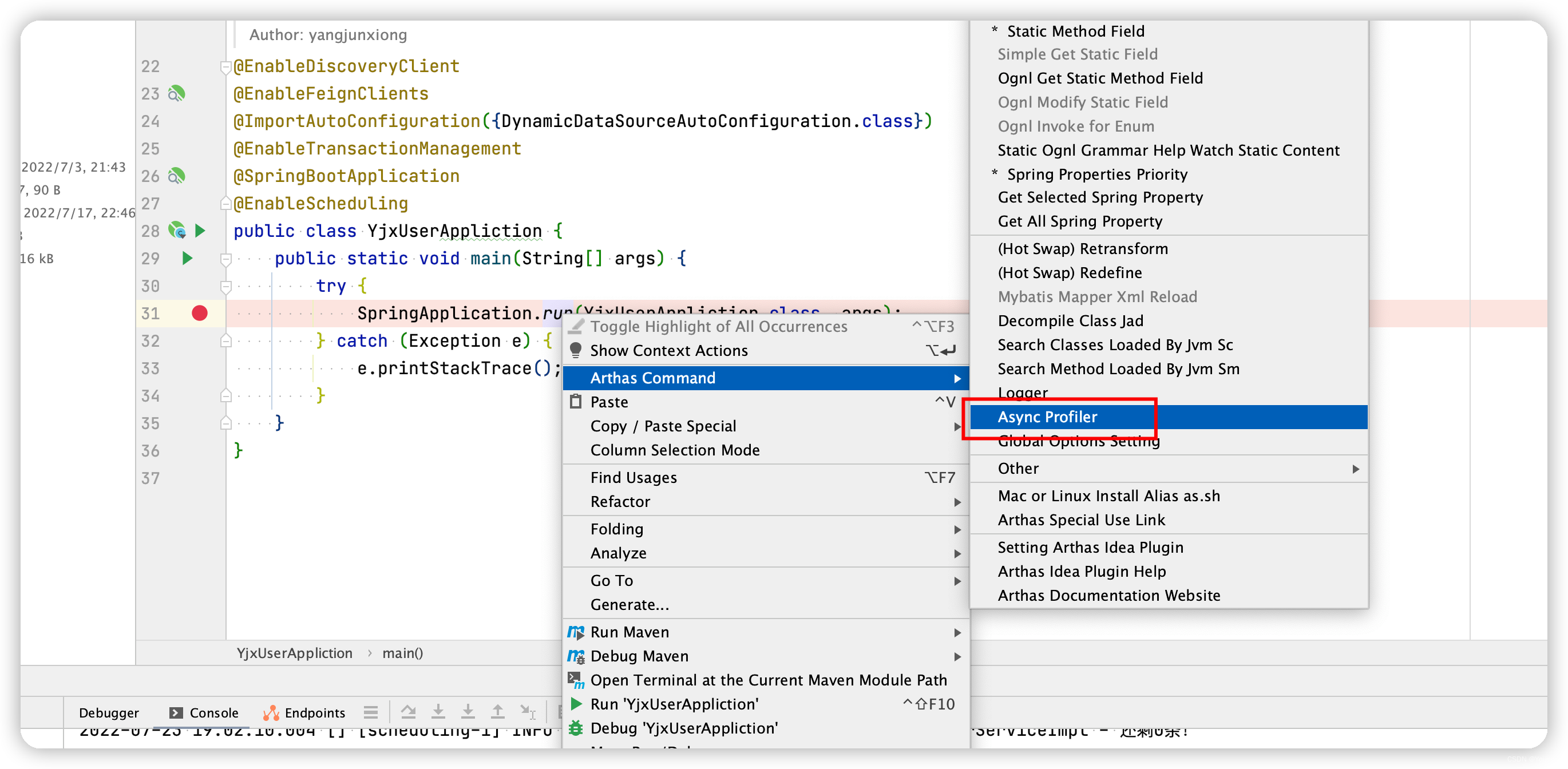
Task: Open the Go To submenu
Action: click(766, 580)
